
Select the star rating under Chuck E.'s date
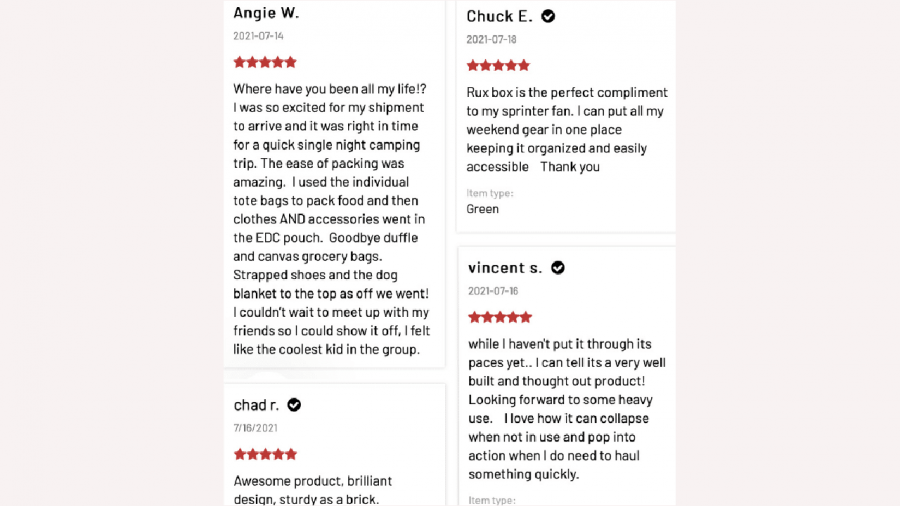tap(498, 65)
